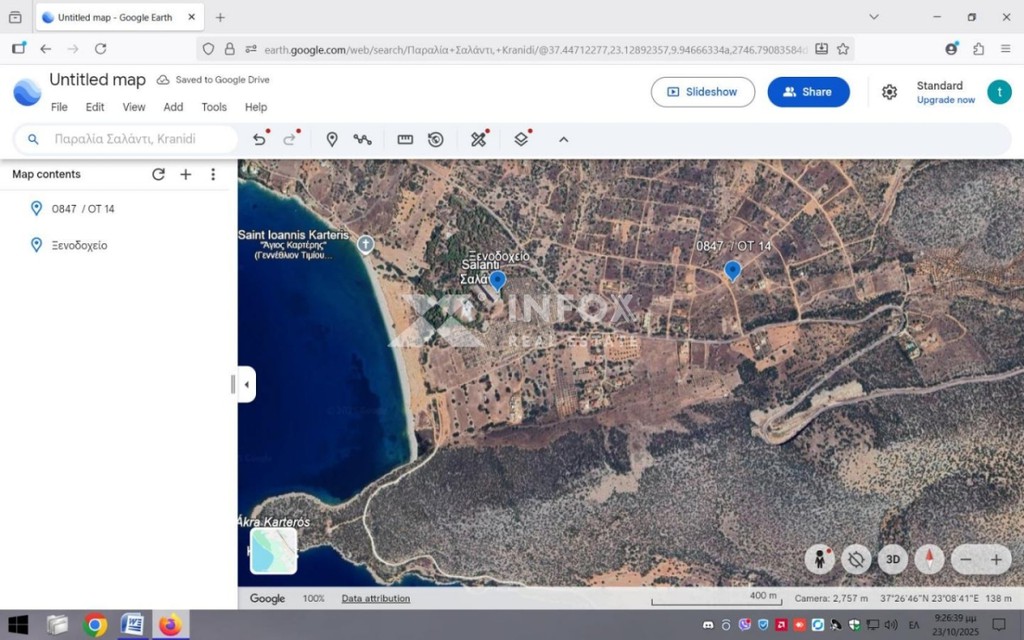Open Street View pegman
The width and height of the screenshot is (1024, 640).
(820, 560)
